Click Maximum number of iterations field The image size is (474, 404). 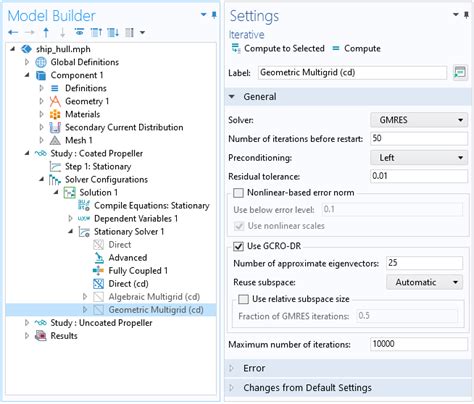point(419,344)
